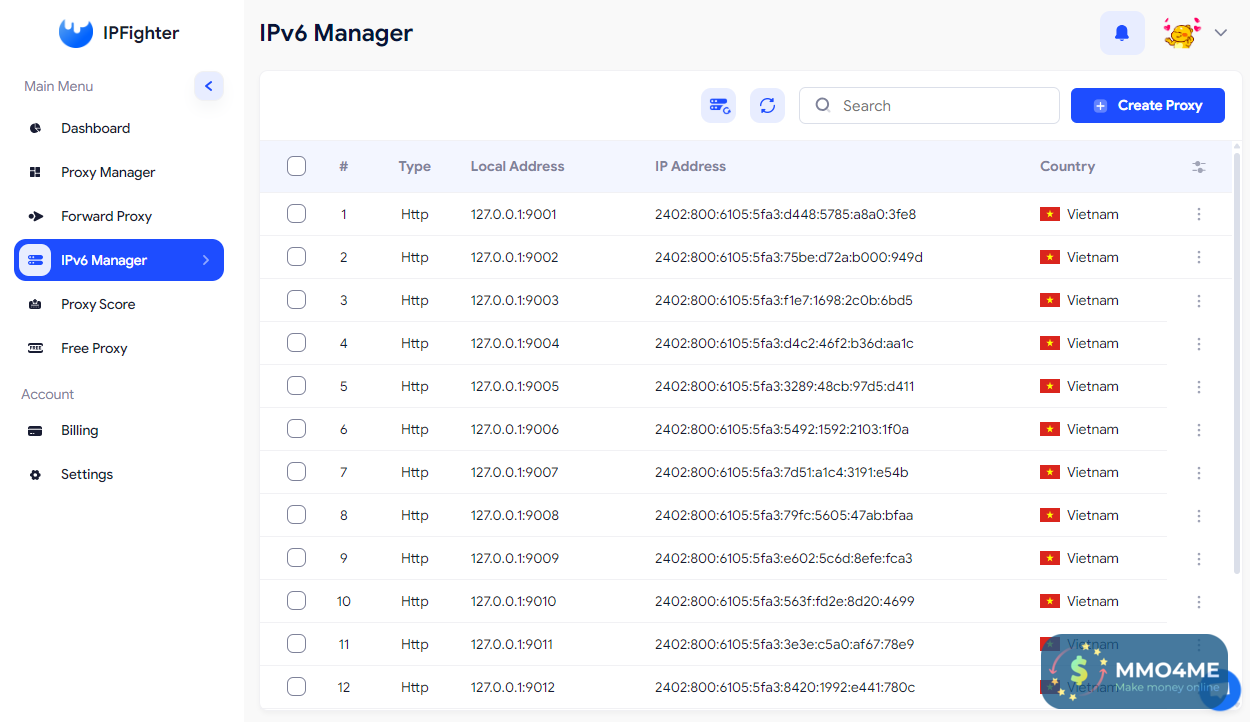This screenshot has width=1250, height=722.
Task: Click the Create Proxy button
Action: tap(1148, 105)
